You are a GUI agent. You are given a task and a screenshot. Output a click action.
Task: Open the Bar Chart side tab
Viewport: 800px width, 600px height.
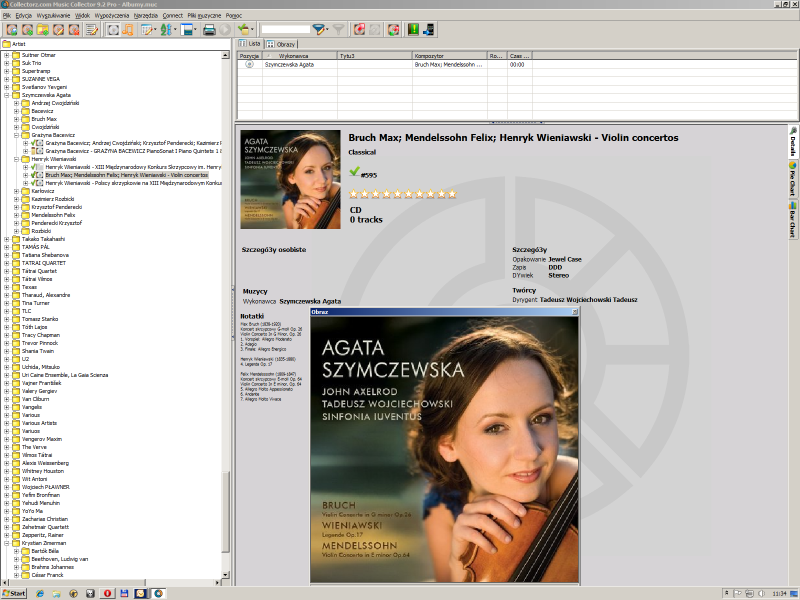point(793,219)
